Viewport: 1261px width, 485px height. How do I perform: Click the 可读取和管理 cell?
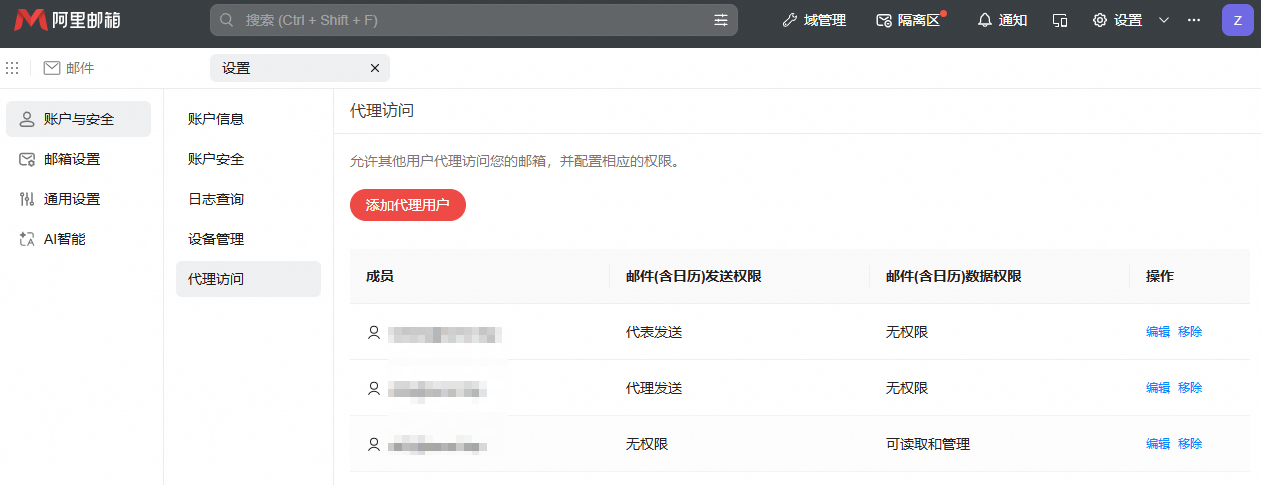click(928, 444)
